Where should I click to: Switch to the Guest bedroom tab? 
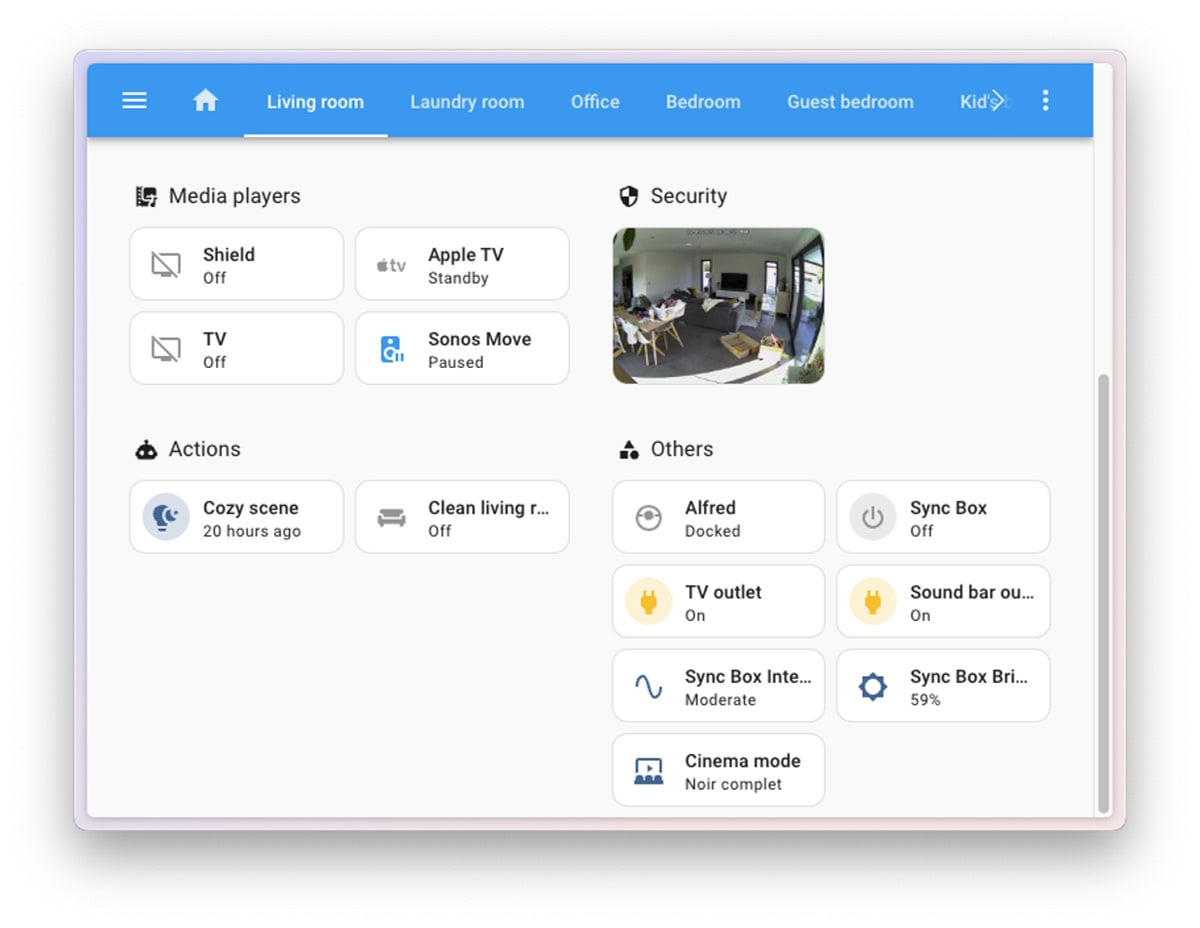pos(849,102)
